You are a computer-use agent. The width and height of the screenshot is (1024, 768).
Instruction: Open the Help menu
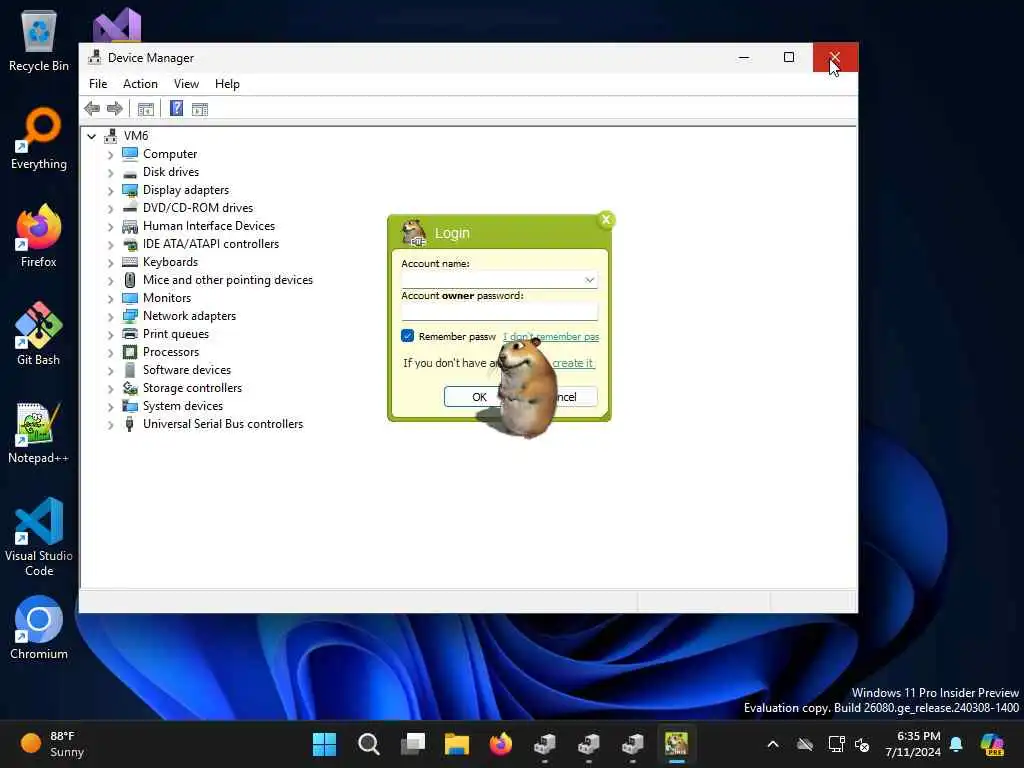pos(227,84)
